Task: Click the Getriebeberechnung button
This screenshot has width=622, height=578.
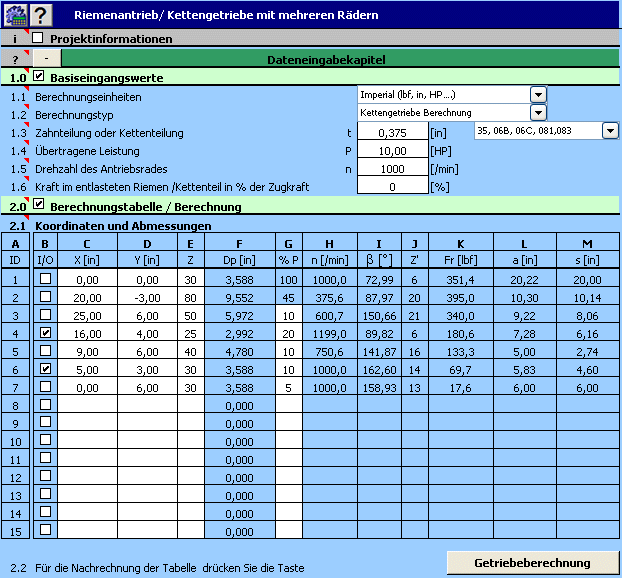Action: tap(533, 563)
